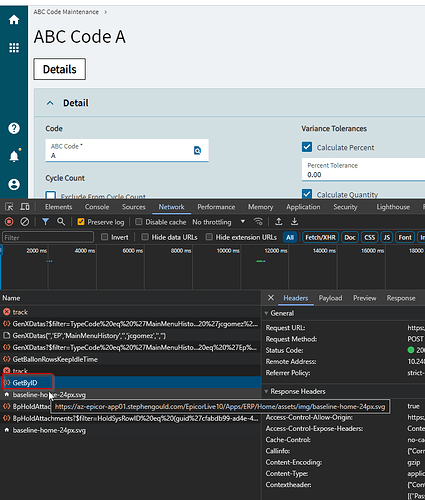Uncheck the Calculate Percent checkbox
Viewport: 425px width, 500px height.
(x=307, y=147)
